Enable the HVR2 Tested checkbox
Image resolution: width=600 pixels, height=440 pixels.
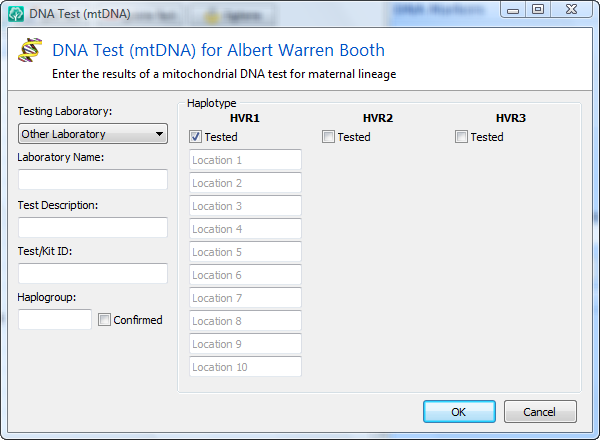(x=328, y=137)
